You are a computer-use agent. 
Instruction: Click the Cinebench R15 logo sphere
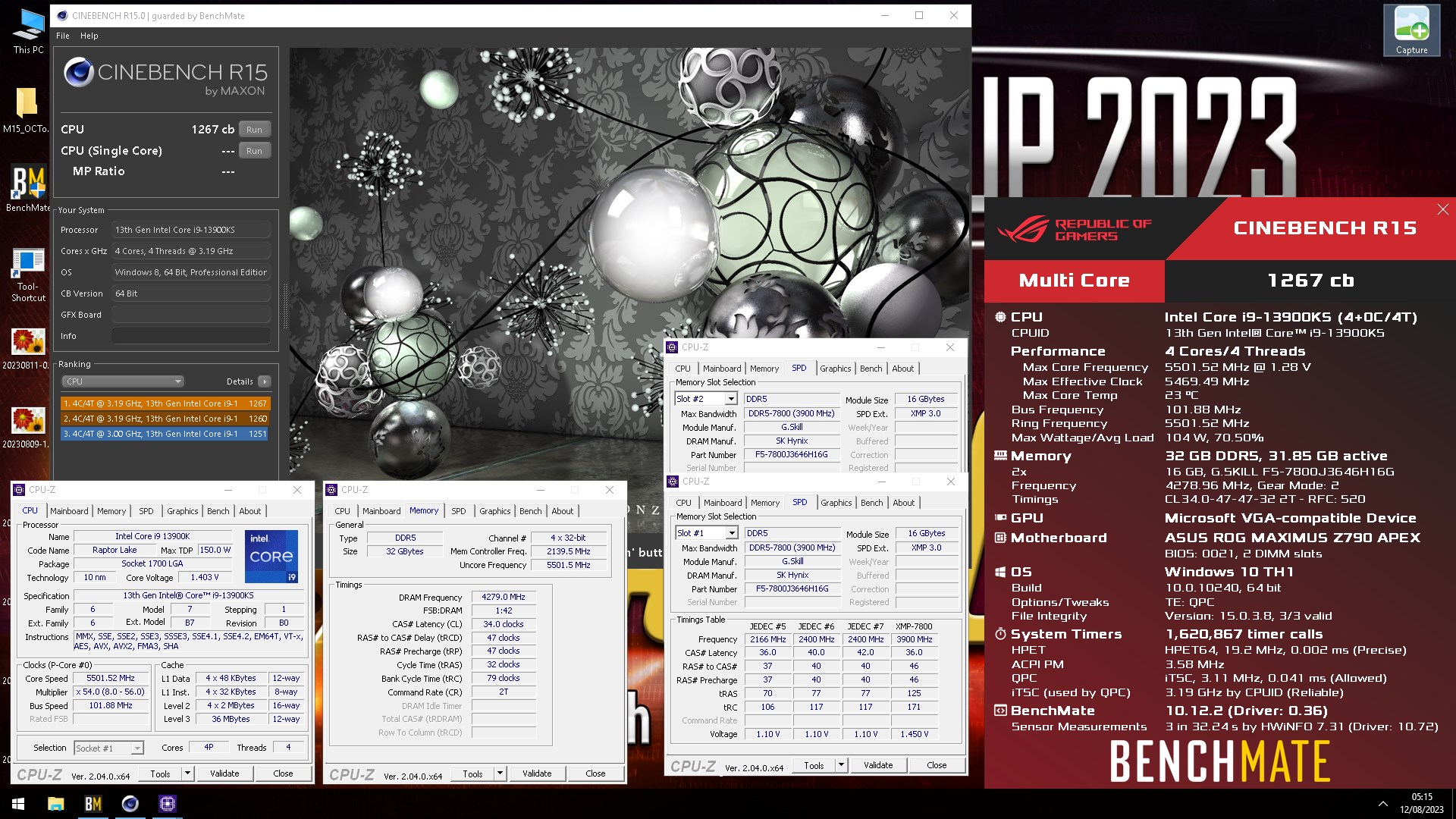pos(78,73)
